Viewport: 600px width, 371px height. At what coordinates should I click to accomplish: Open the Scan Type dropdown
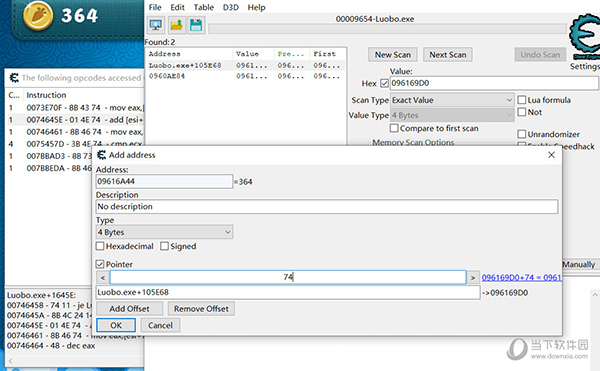tap(452, 100)
